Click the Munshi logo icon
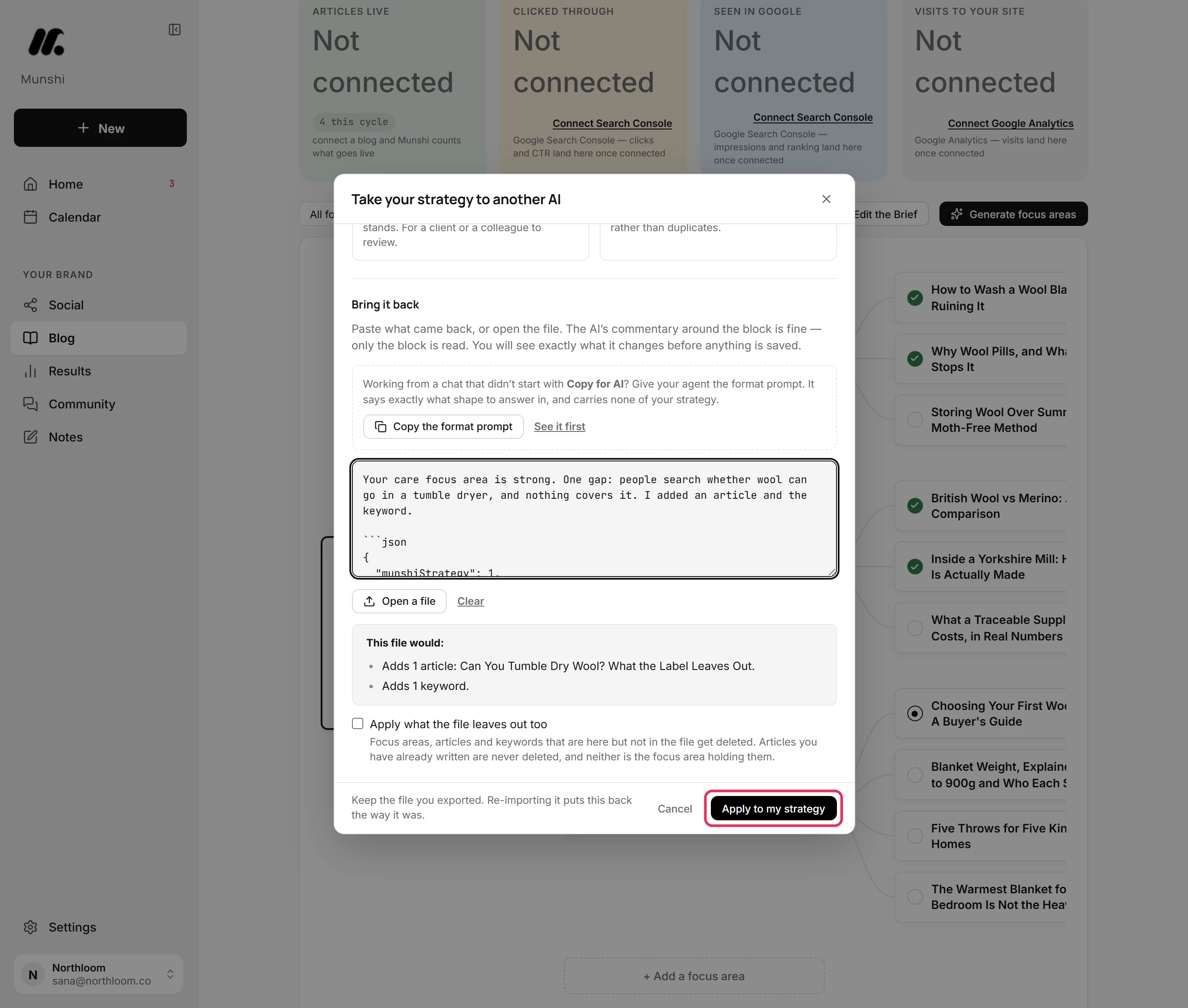The width and height of the screenshot is (1188, 1008). [x=46, y=42]
